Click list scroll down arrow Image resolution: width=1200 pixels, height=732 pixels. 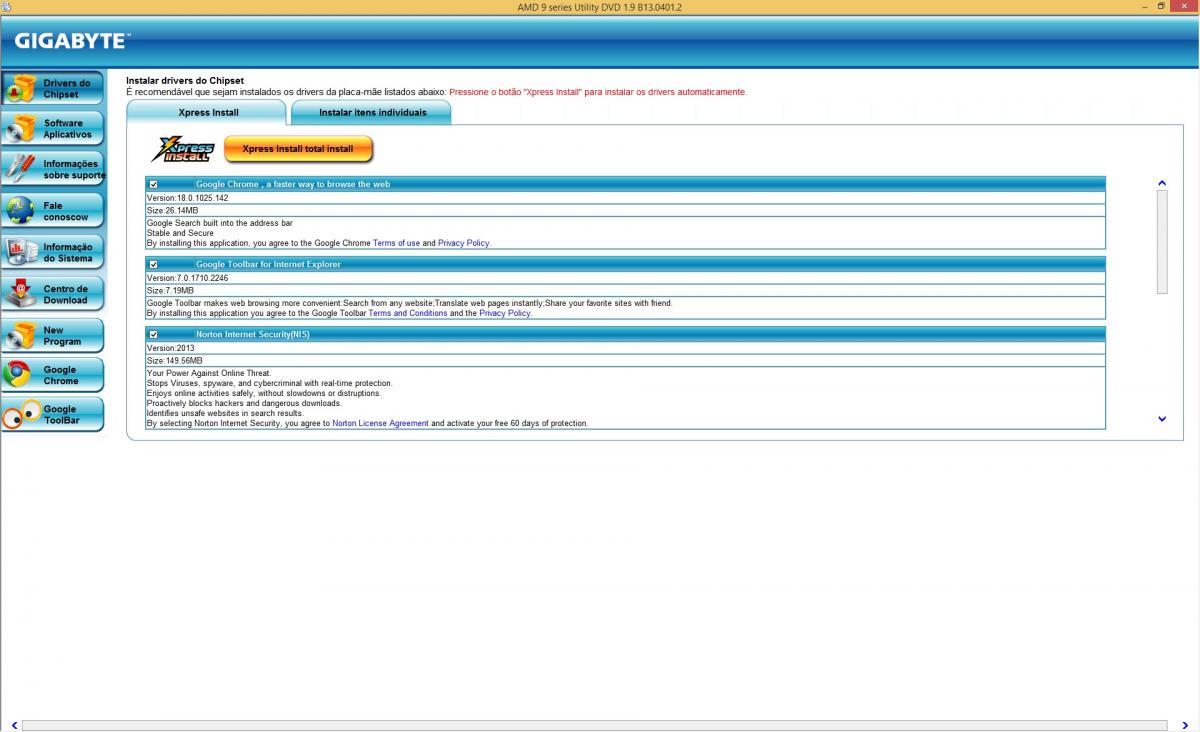[1162, 419]
